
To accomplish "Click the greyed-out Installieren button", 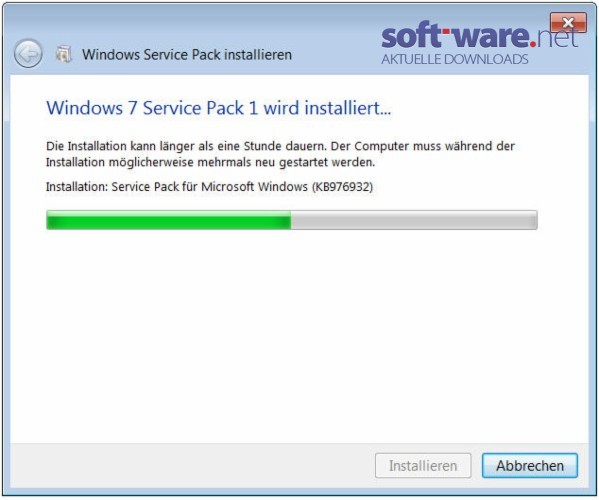I will [423, 466].
